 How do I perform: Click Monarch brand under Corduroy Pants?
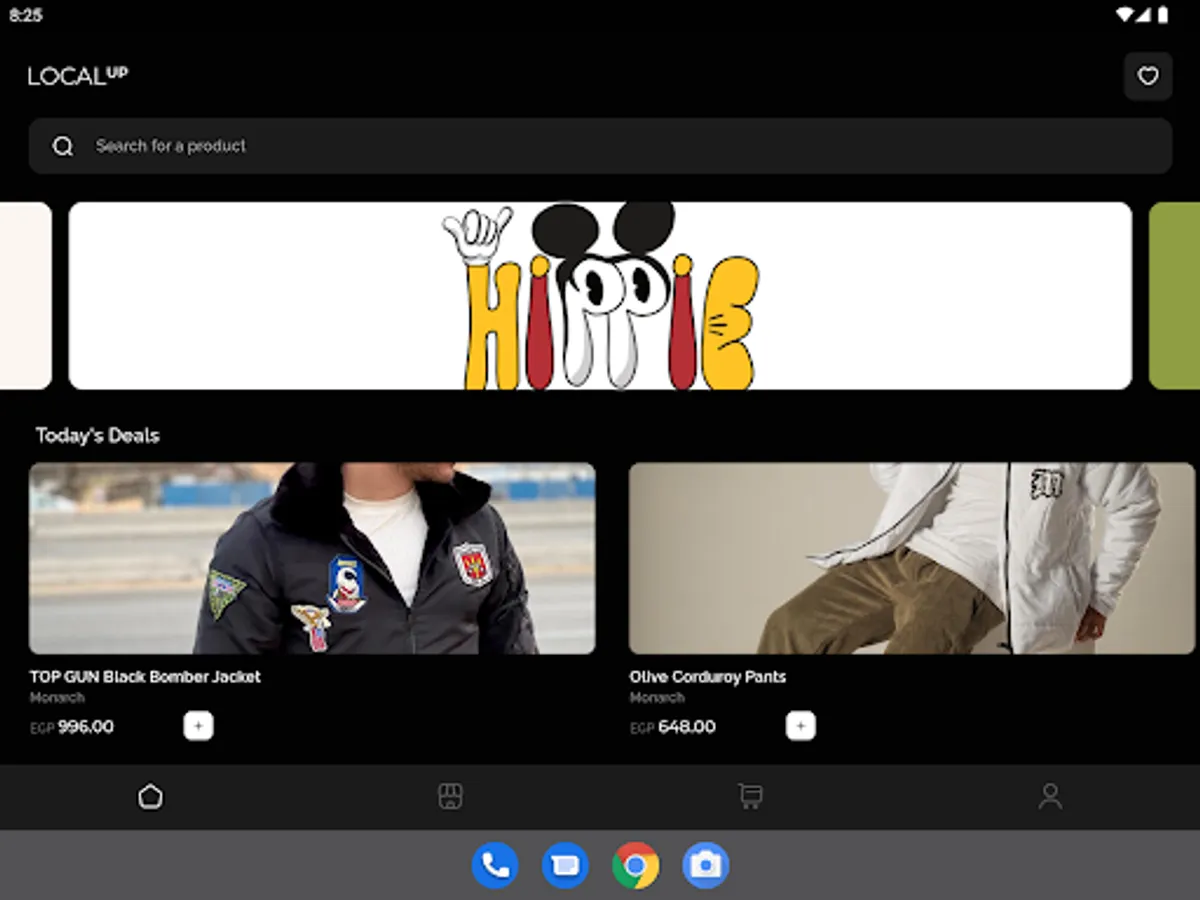point(657,698)
